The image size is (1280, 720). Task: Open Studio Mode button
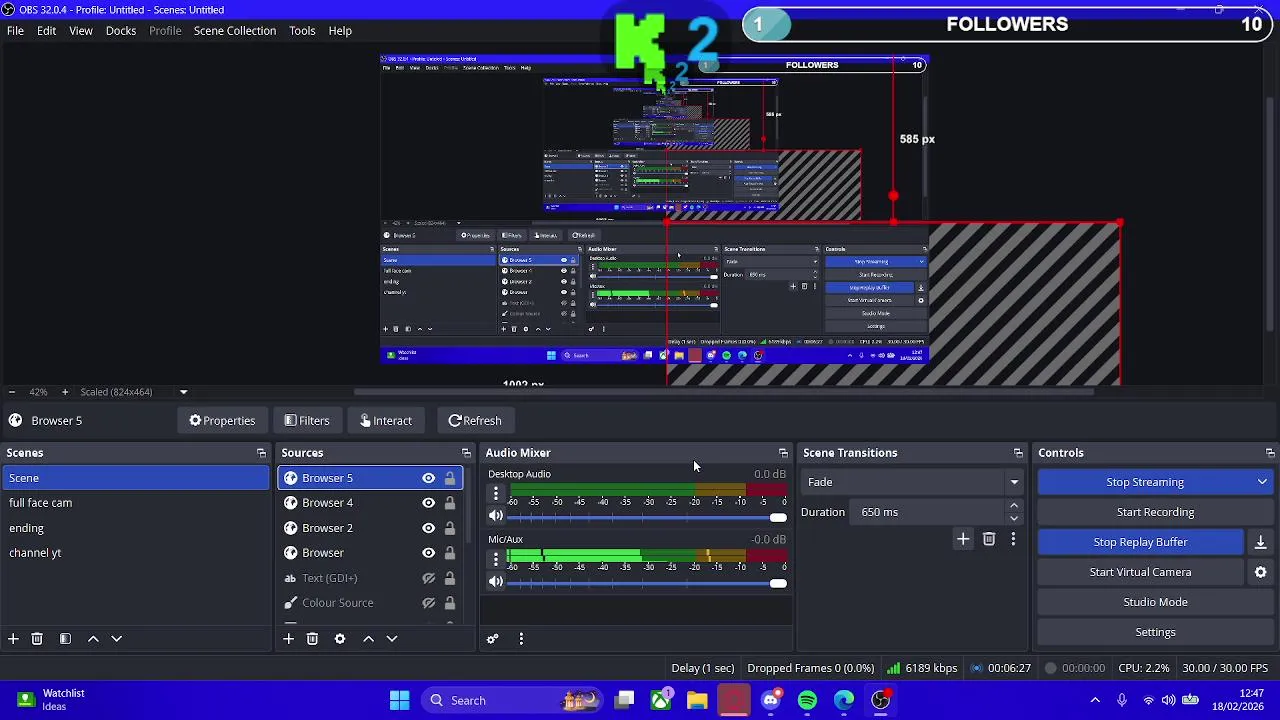(1155, 602)
